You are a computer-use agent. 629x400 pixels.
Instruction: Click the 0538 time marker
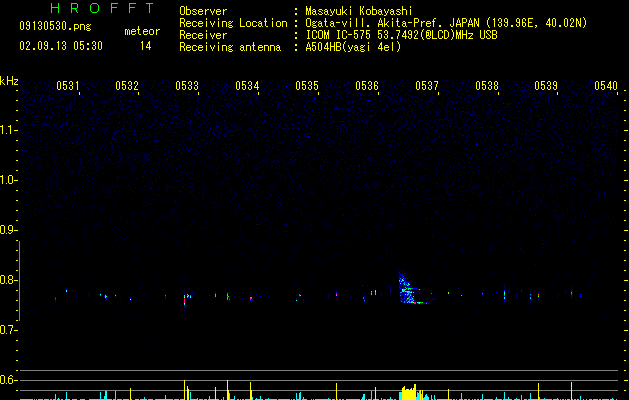(487, 86)
